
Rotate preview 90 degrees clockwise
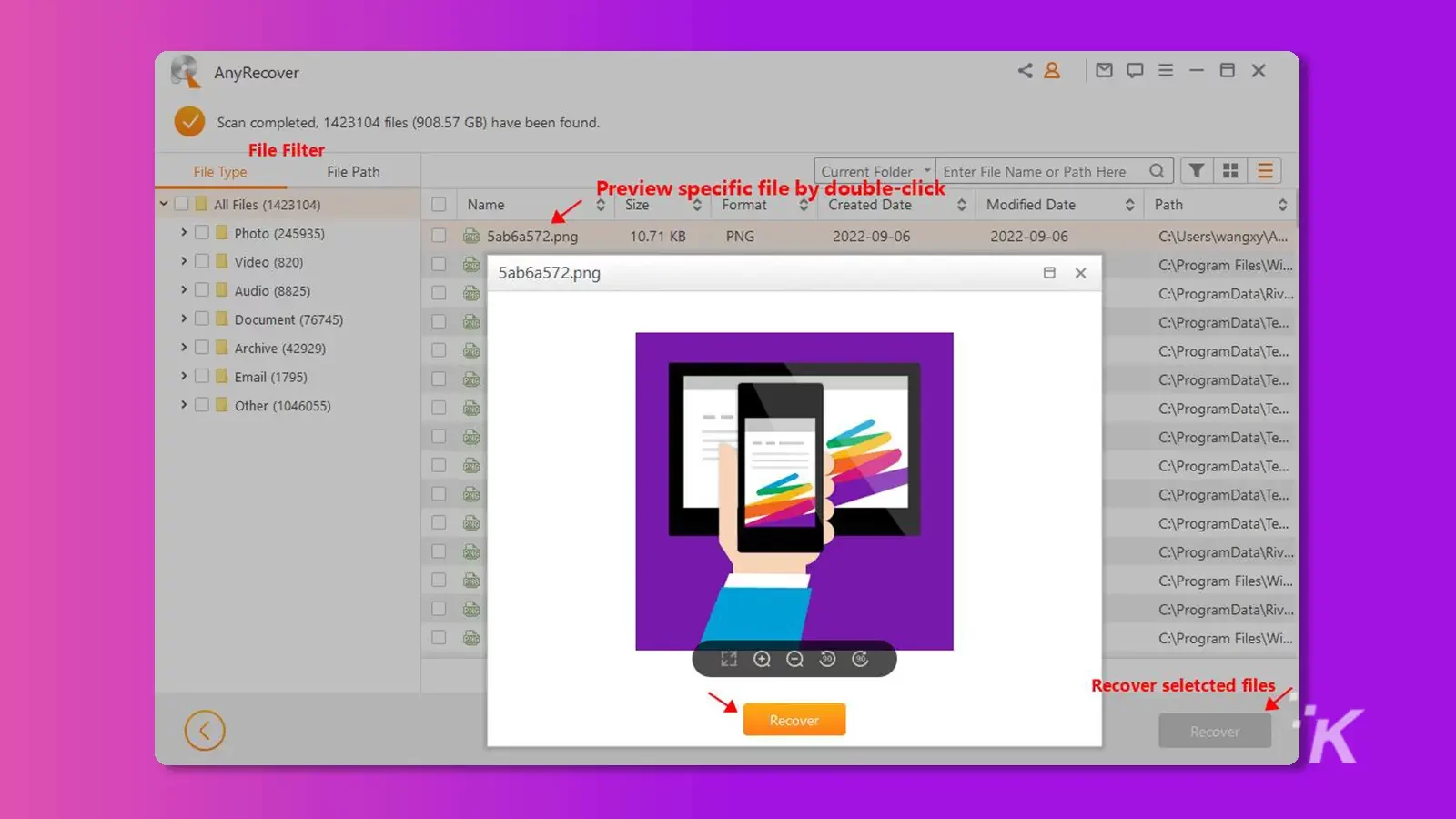click(x=860, y=659)
